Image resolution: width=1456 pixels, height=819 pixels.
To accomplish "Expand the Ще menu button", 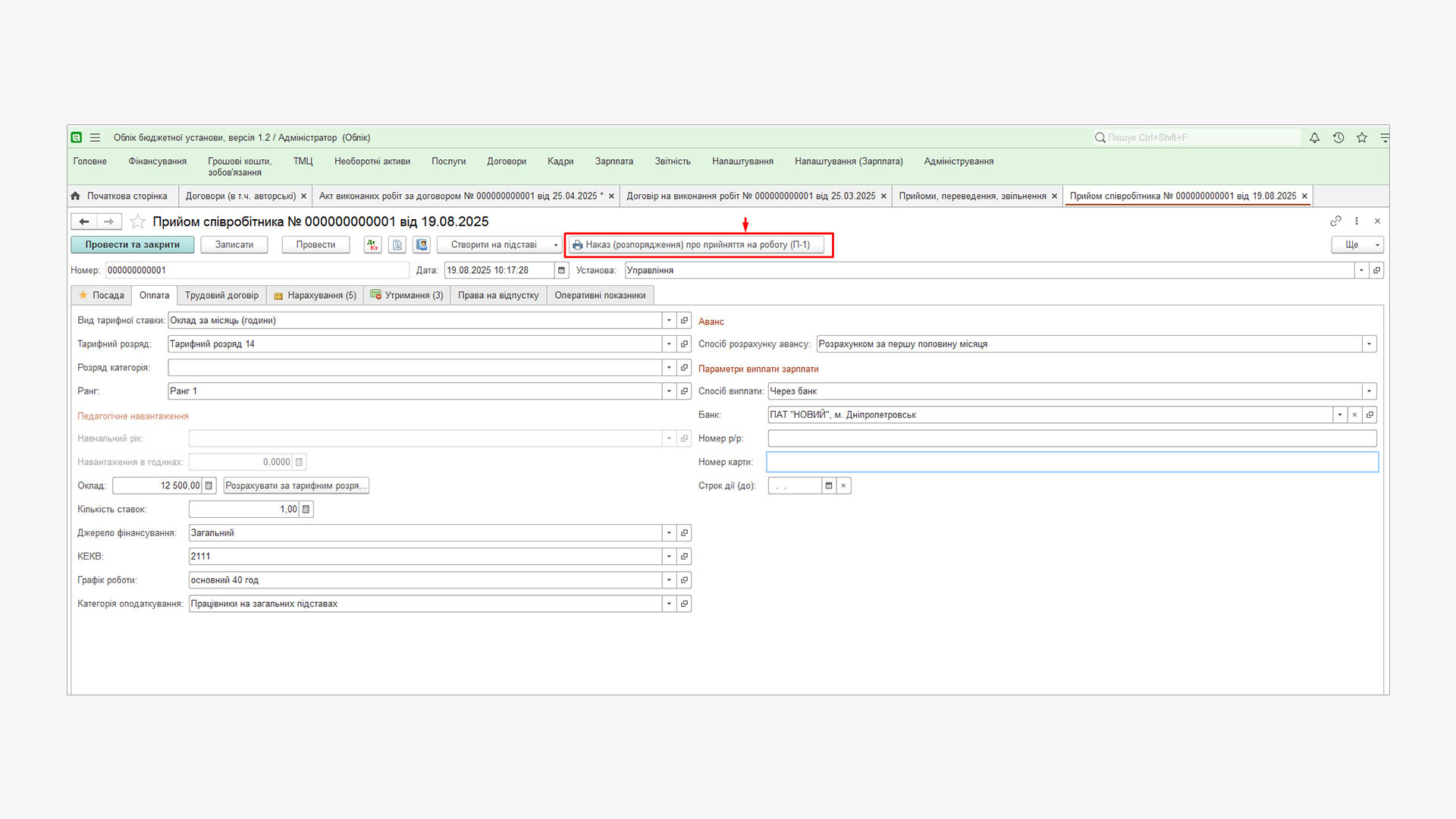I will 1357,245.
